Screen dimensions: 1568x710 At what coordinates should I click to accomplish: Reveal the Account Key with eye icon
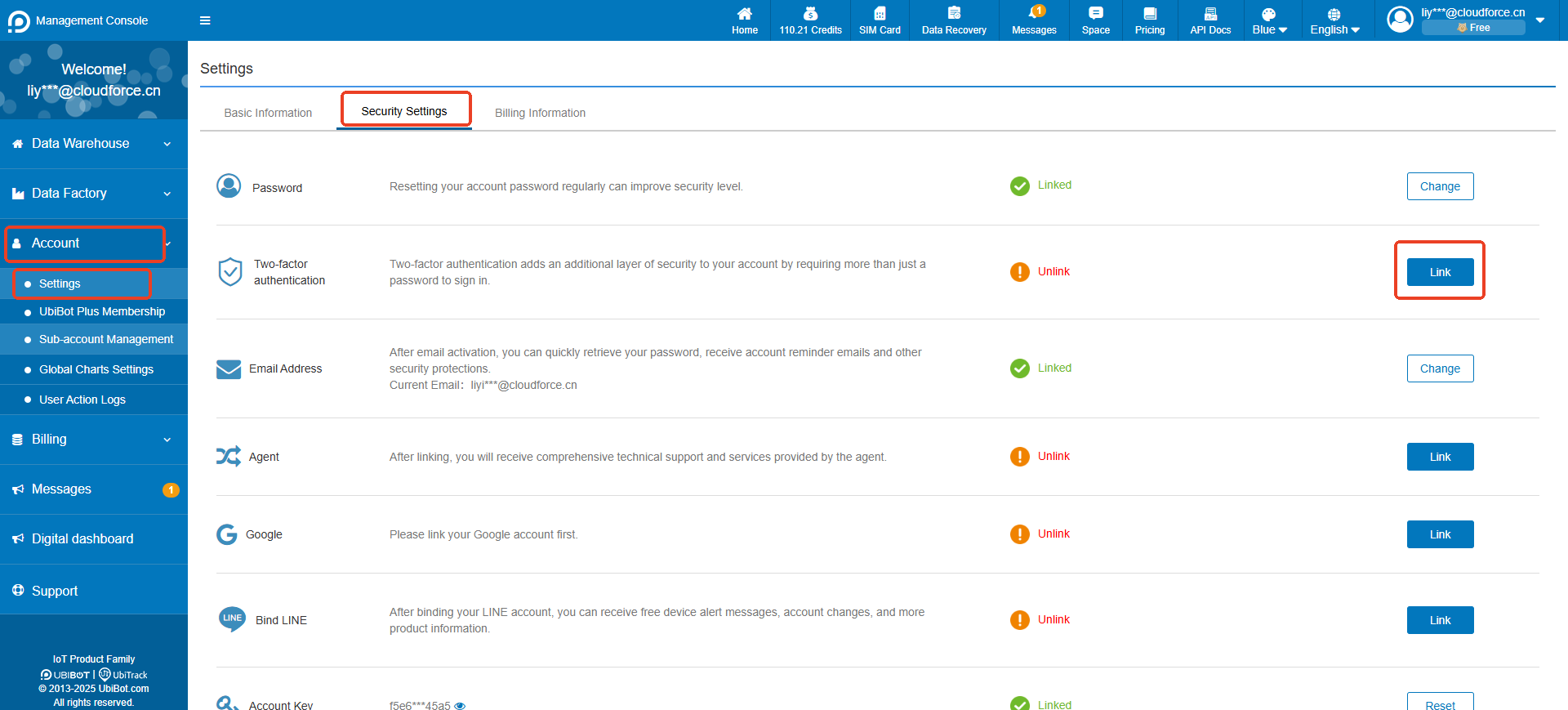460,706
